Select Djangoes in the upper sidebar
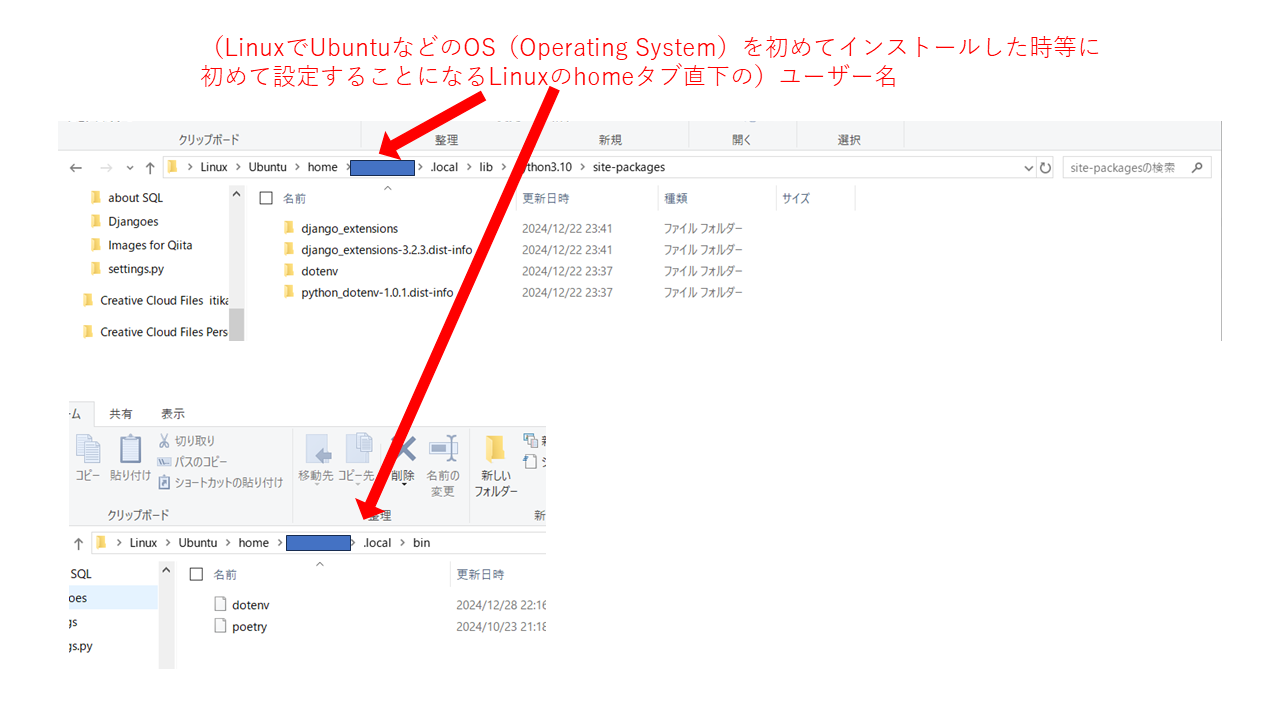The image size is (1280, 720). [x=133, y=221]
